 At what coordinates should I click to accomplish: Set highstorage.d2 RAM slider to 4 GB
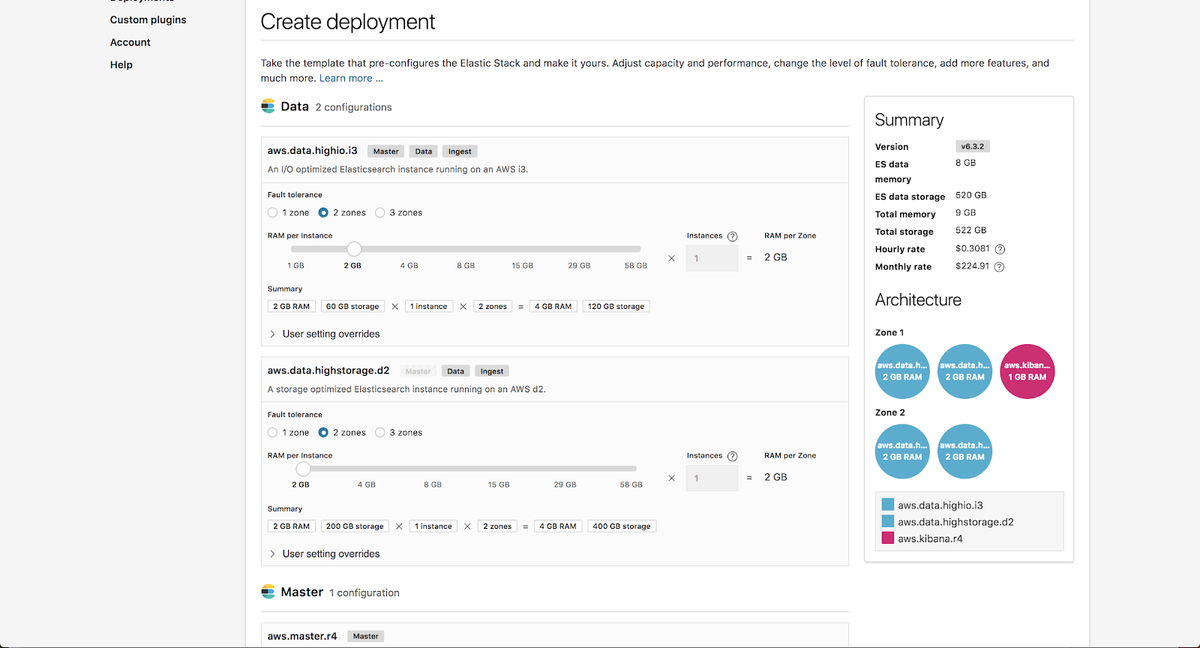click(366, 485)
